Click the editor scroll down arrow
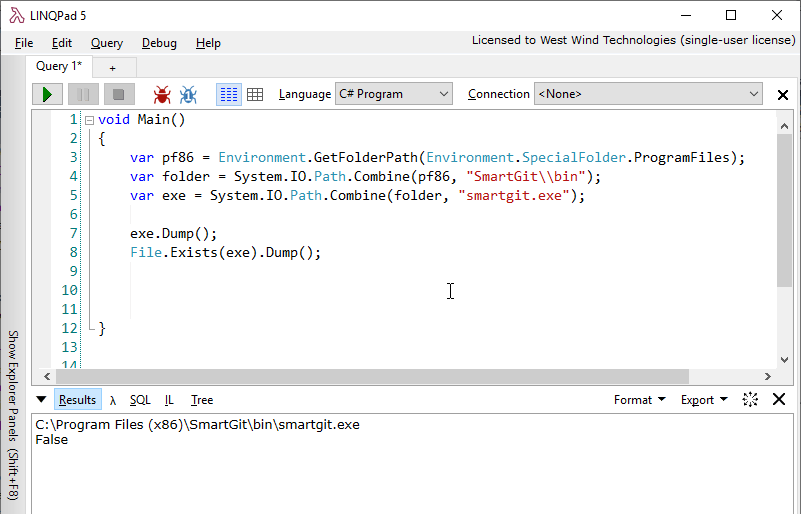 click(x=784, y=360)
